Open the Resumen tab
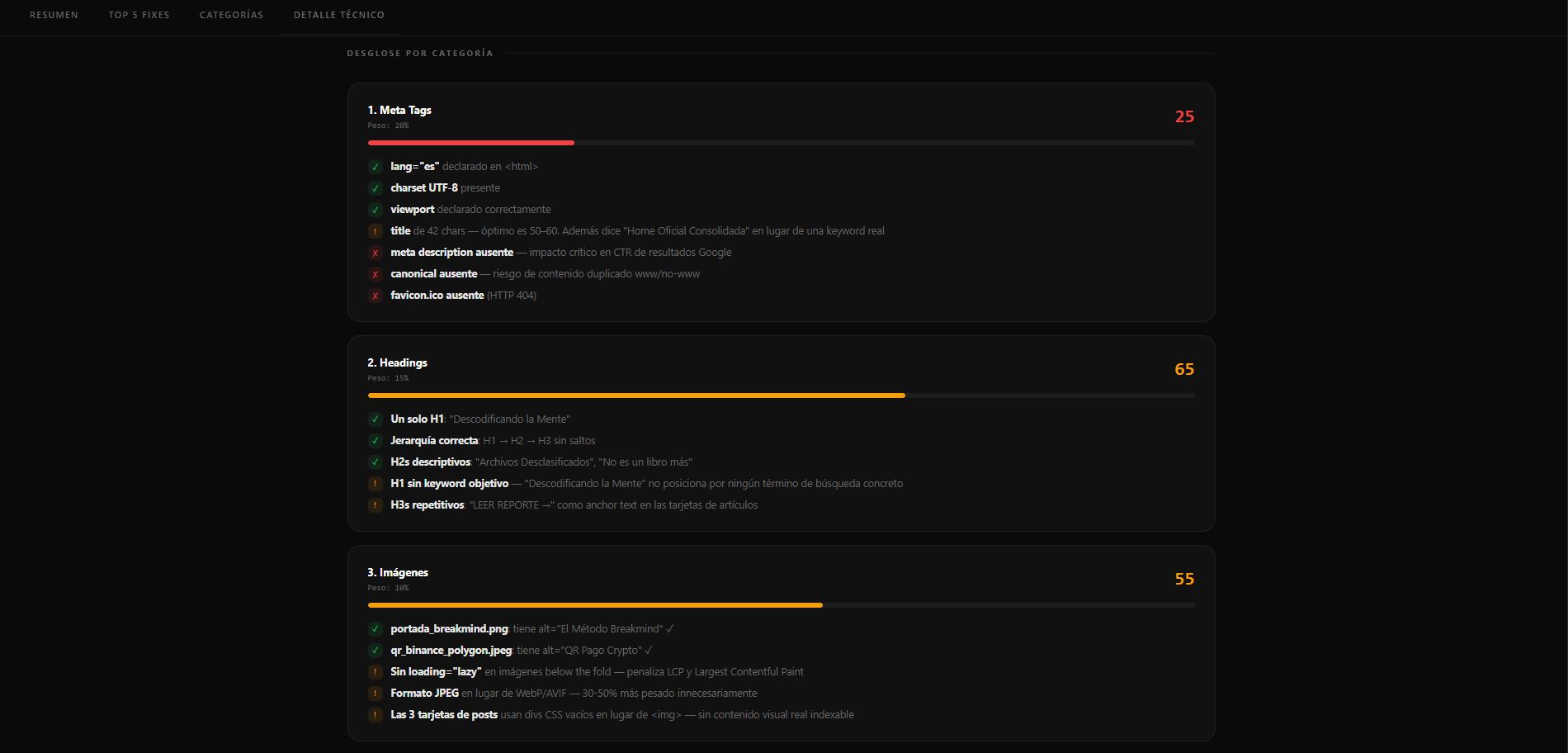The height and width of the screenshot is (753, 1568). [54, 15]
